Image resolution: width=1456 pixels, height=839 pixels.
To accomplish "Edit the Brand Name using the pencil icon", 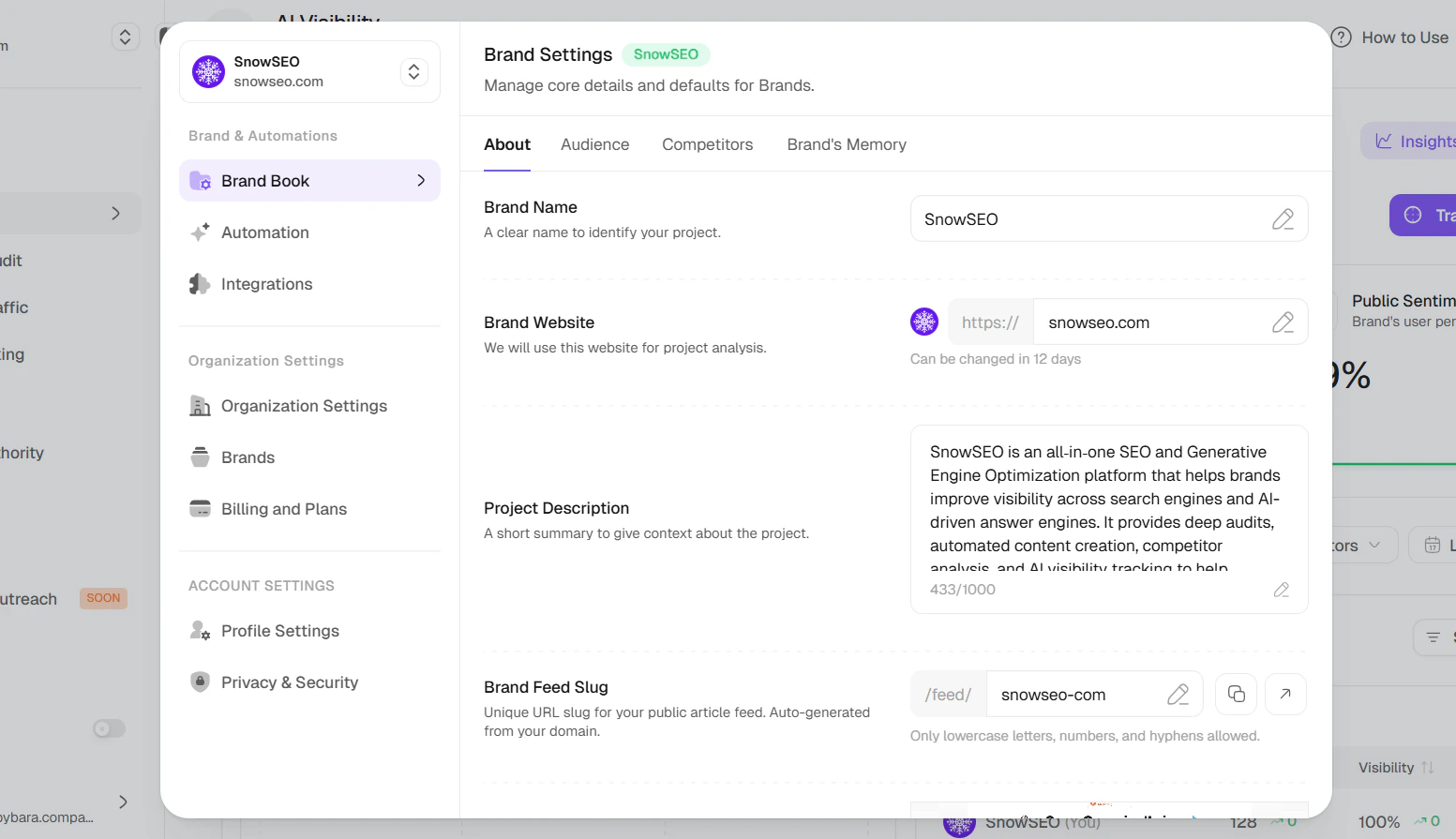I will click(1283, 218).
